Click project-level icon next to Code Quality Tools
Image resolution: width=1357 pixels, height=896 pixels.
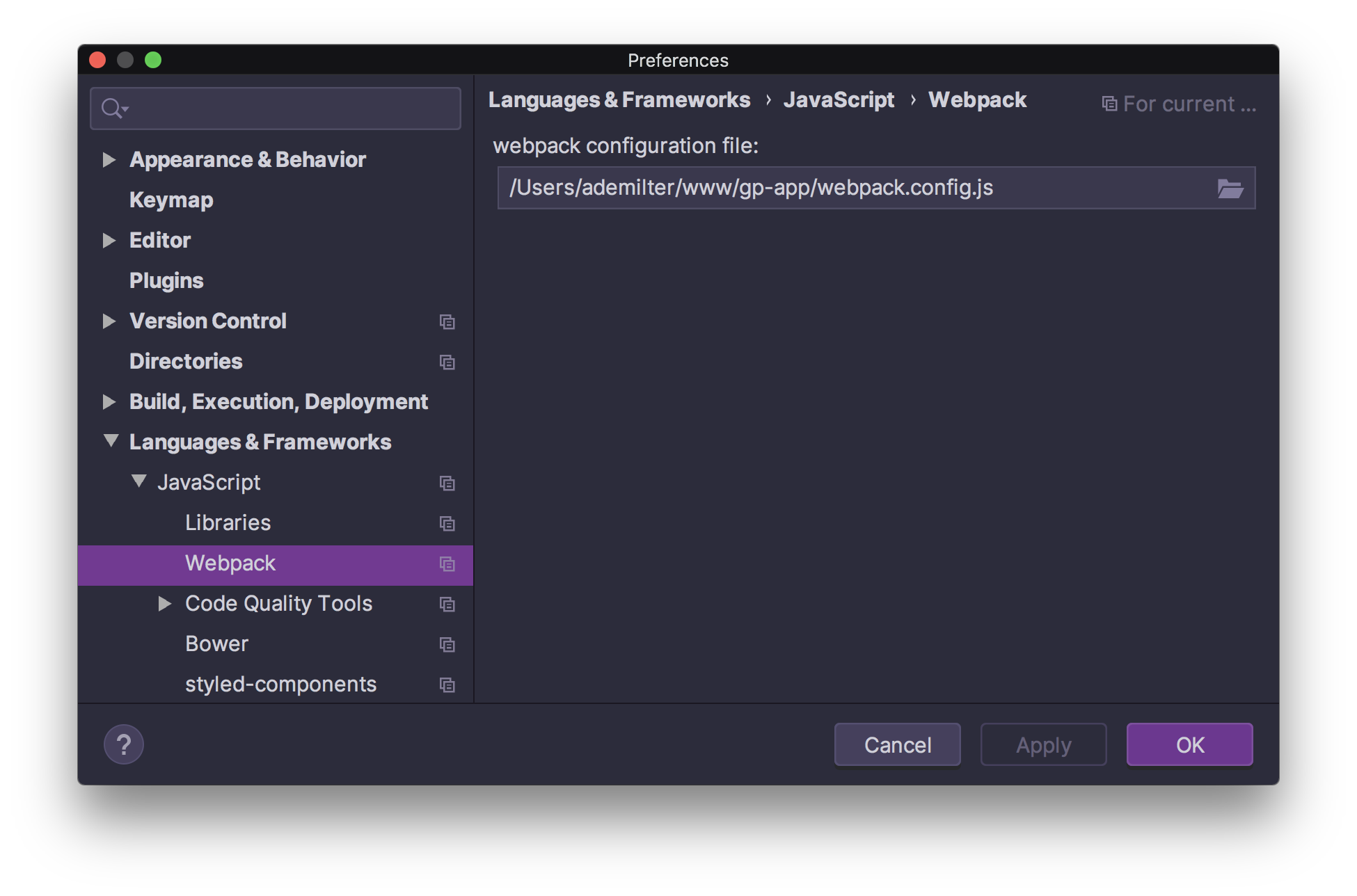tap(447, 604)
